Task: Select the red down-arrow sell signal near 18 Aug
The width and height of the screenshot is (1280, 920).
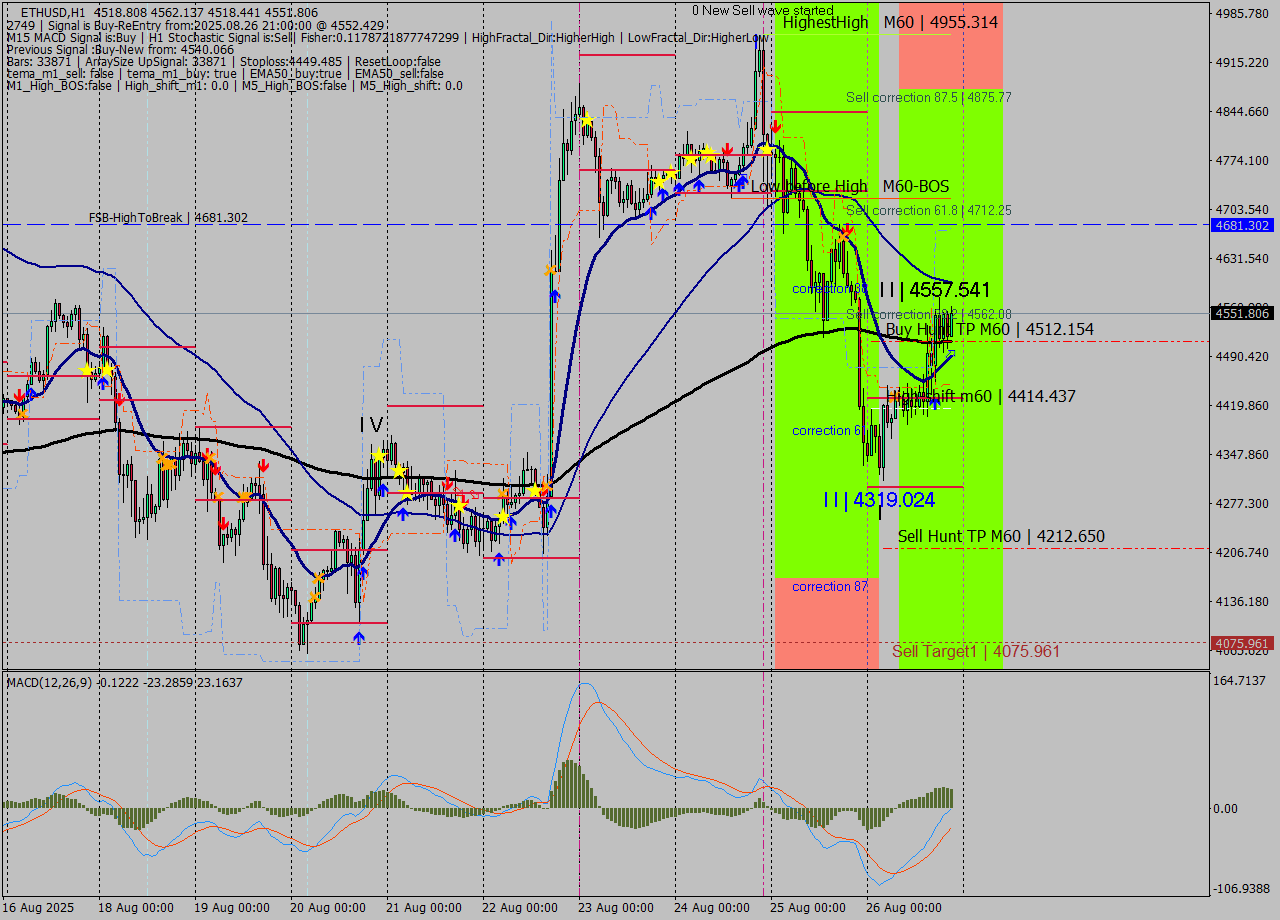Action: pyautogui.click(x=120, y=398)
